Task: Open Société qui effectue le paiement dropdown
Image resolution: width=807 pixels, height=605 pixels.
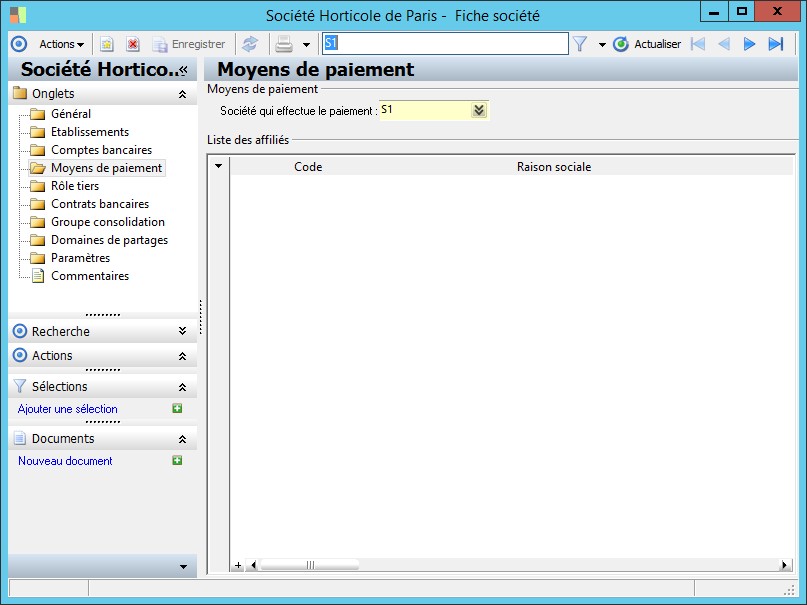Action: tap(479, 110)
